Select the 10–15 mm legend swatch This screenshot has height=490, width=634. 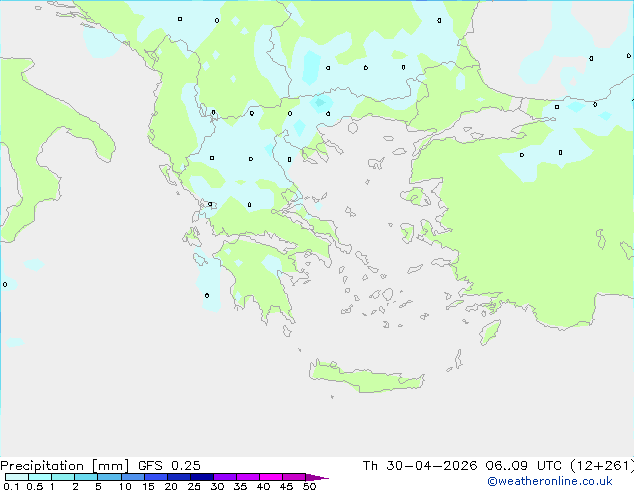[133, 477]
